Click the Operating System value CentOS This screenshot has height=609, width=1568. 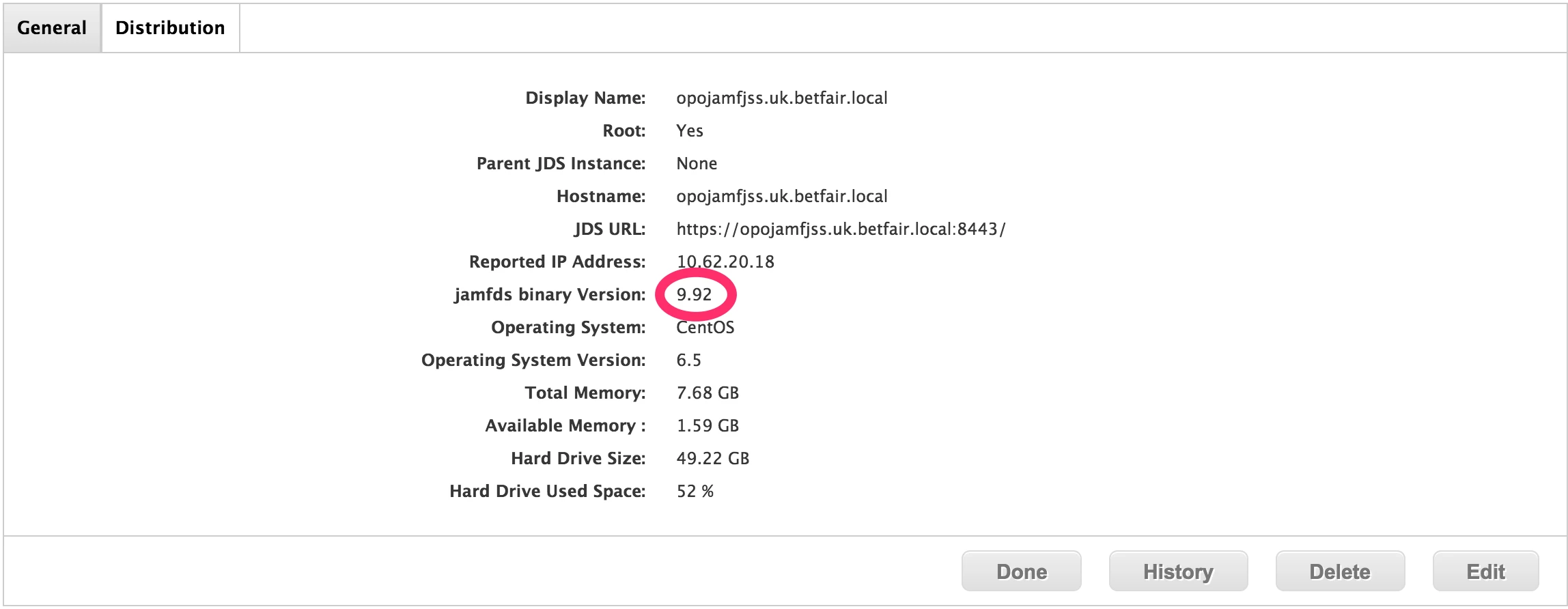pyautogui.click(x=705, y=328)
